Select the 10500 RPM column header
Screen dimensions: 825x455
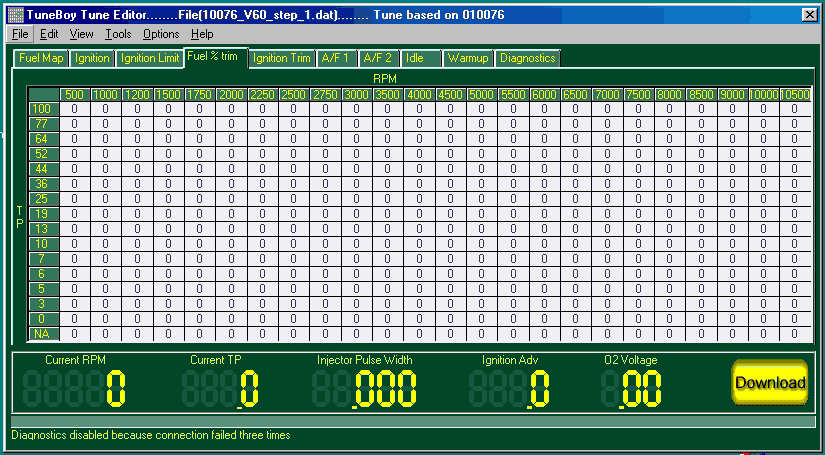point(795,95)
